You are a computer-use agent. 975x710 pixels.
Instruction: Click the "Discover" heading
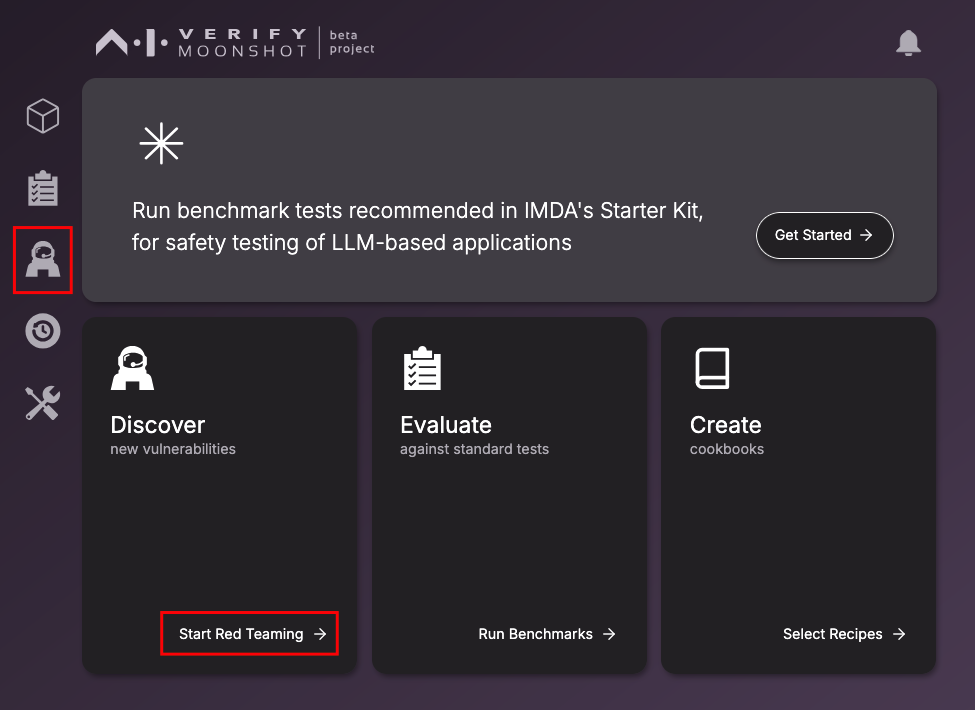[158, 425]
